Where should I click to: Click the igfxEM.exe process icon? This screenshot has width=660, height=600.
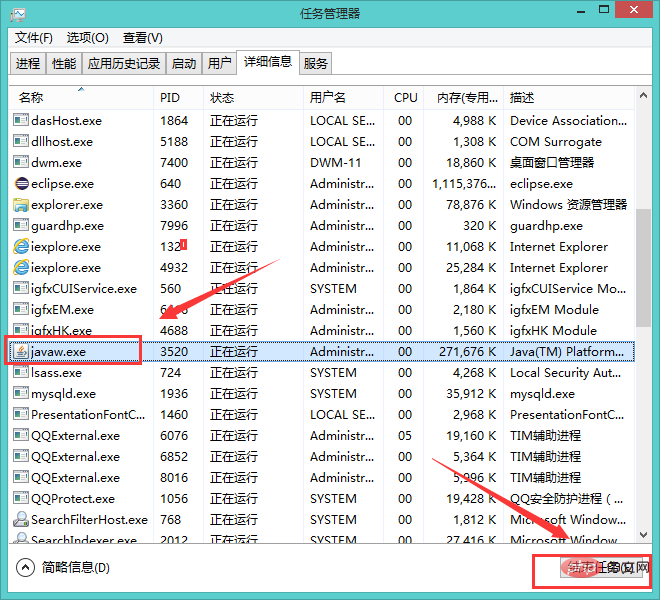pos(21,309)
